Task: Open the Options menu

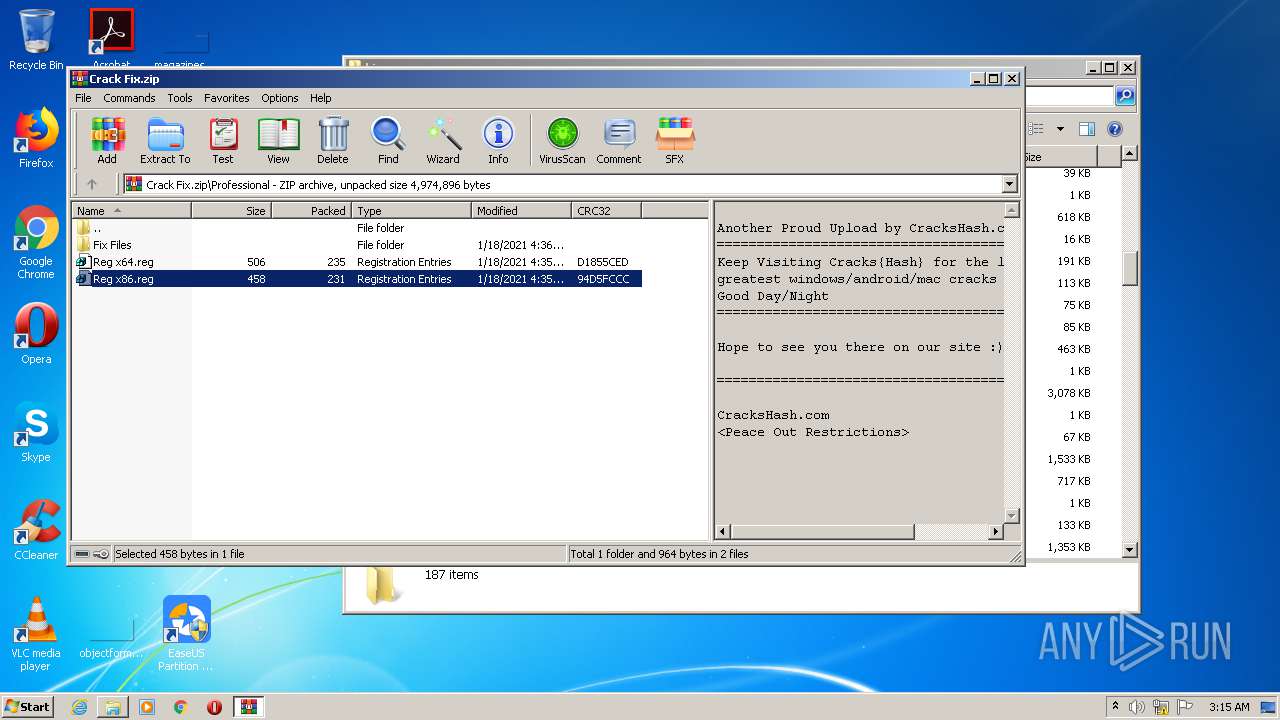Action: [280, 98]
